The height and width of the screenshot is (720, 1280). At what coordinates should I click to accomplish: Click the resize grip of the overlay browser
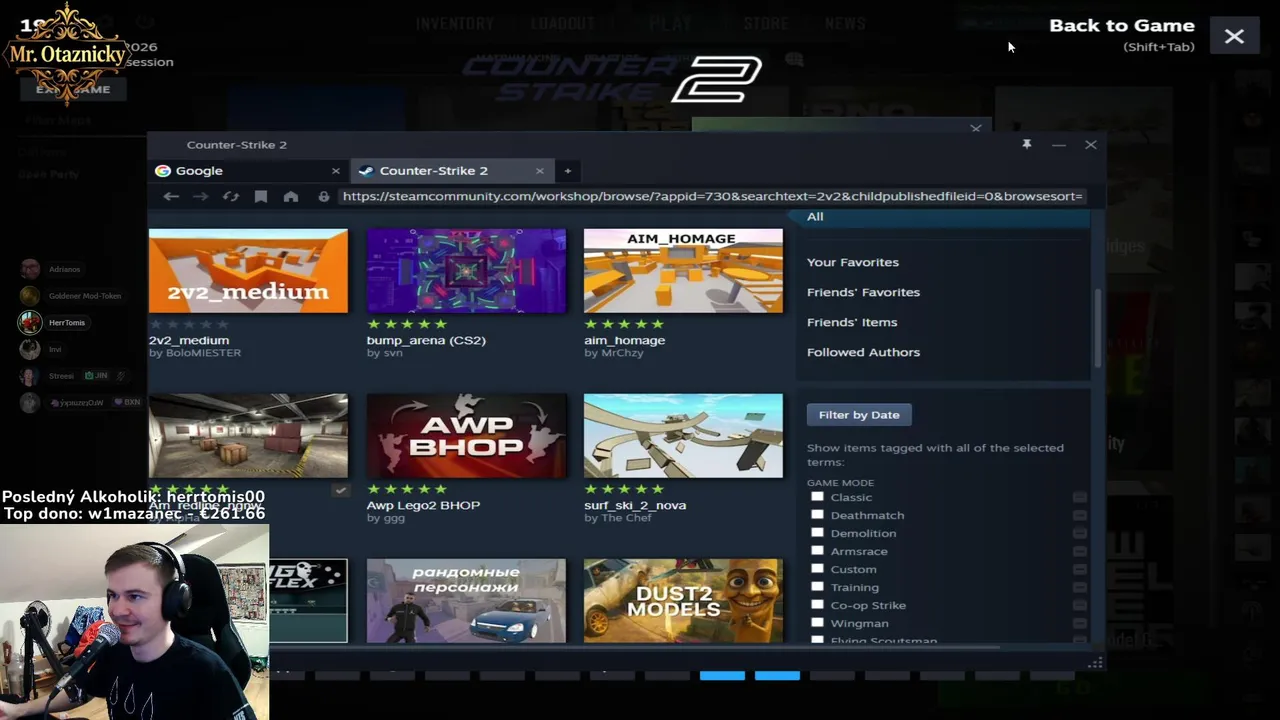1096,663
